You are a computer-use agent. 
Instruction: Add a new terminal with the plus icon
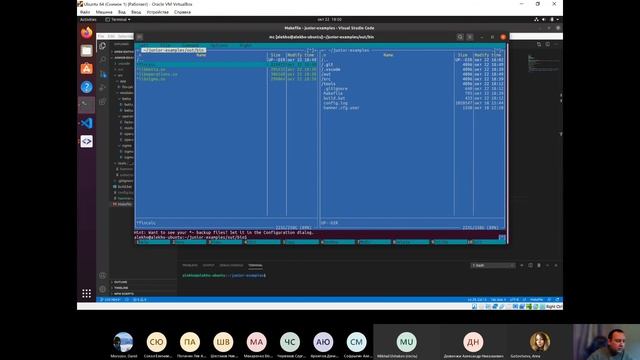coord(522,265)
